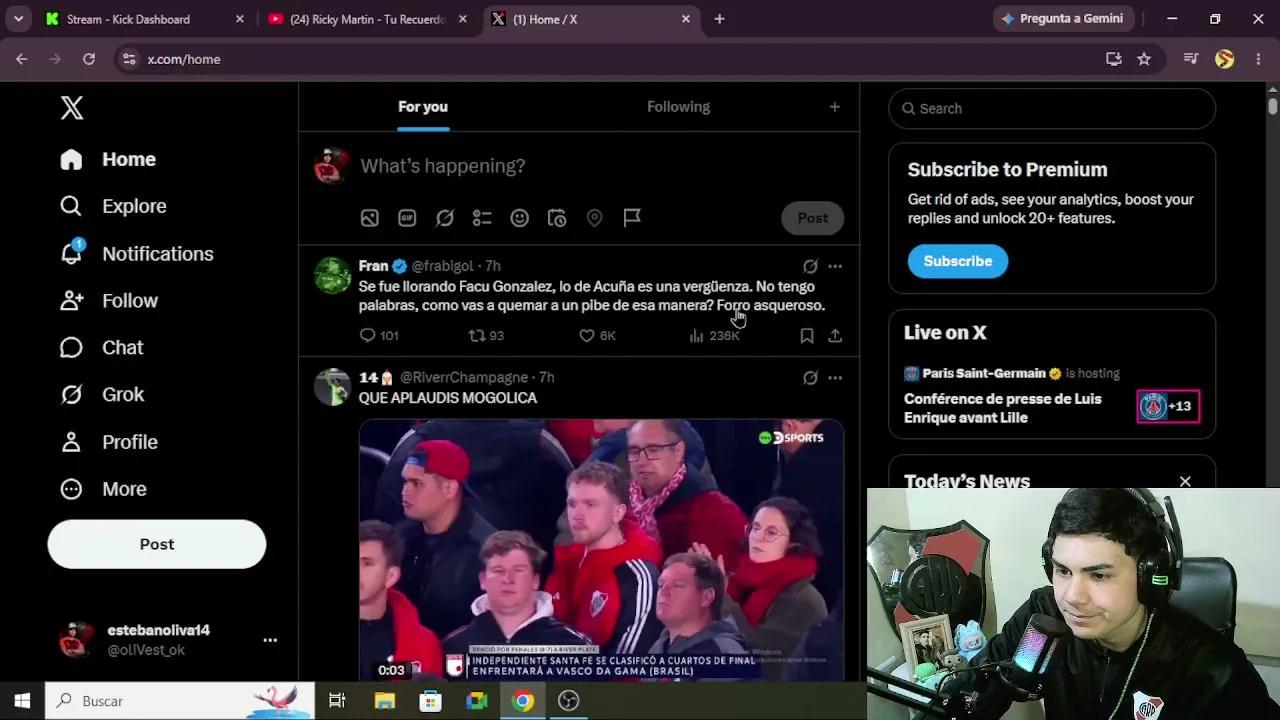
Task: Click the schedule post icon in composer
Action: click(x=557, y=218)
